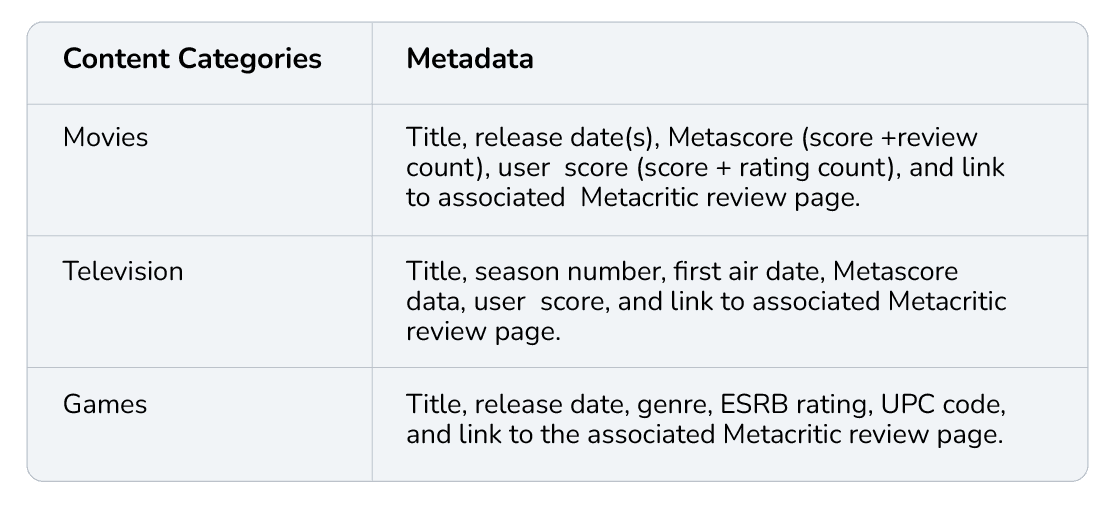The height and width of the screenshot is (506, 1115).
Task: Click "Metascore" in the Television row
Action: point(895,271)
